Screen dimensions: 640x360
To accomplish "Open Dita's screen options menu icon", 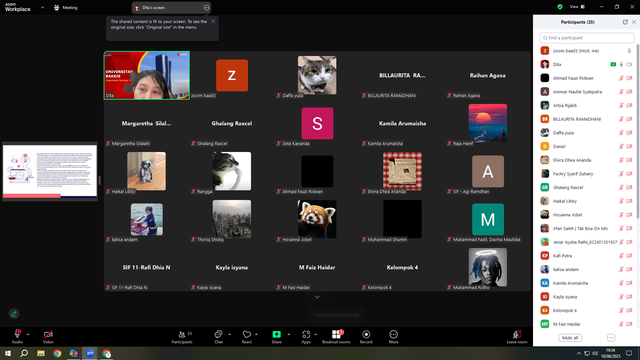I will pos(207,7).
